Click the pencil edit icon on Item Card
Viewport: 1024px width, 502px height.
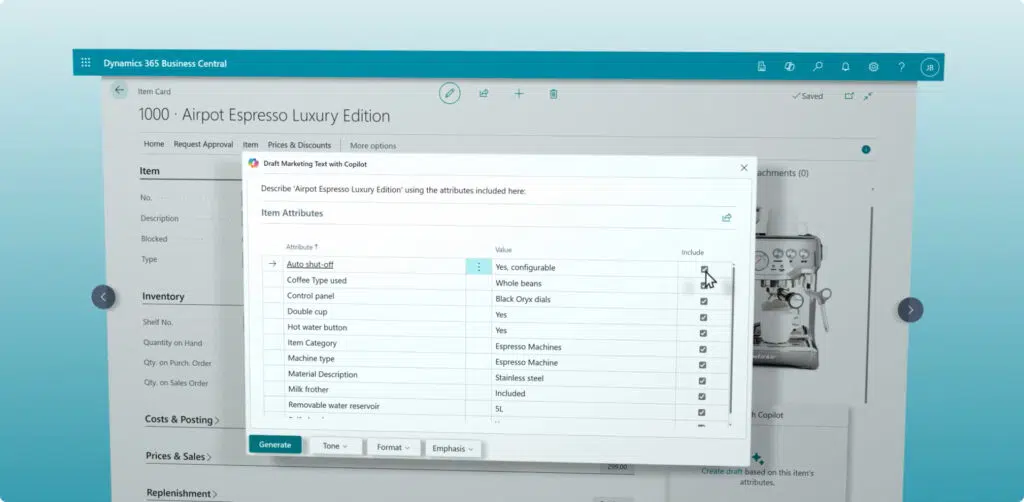tap(449, 93)
